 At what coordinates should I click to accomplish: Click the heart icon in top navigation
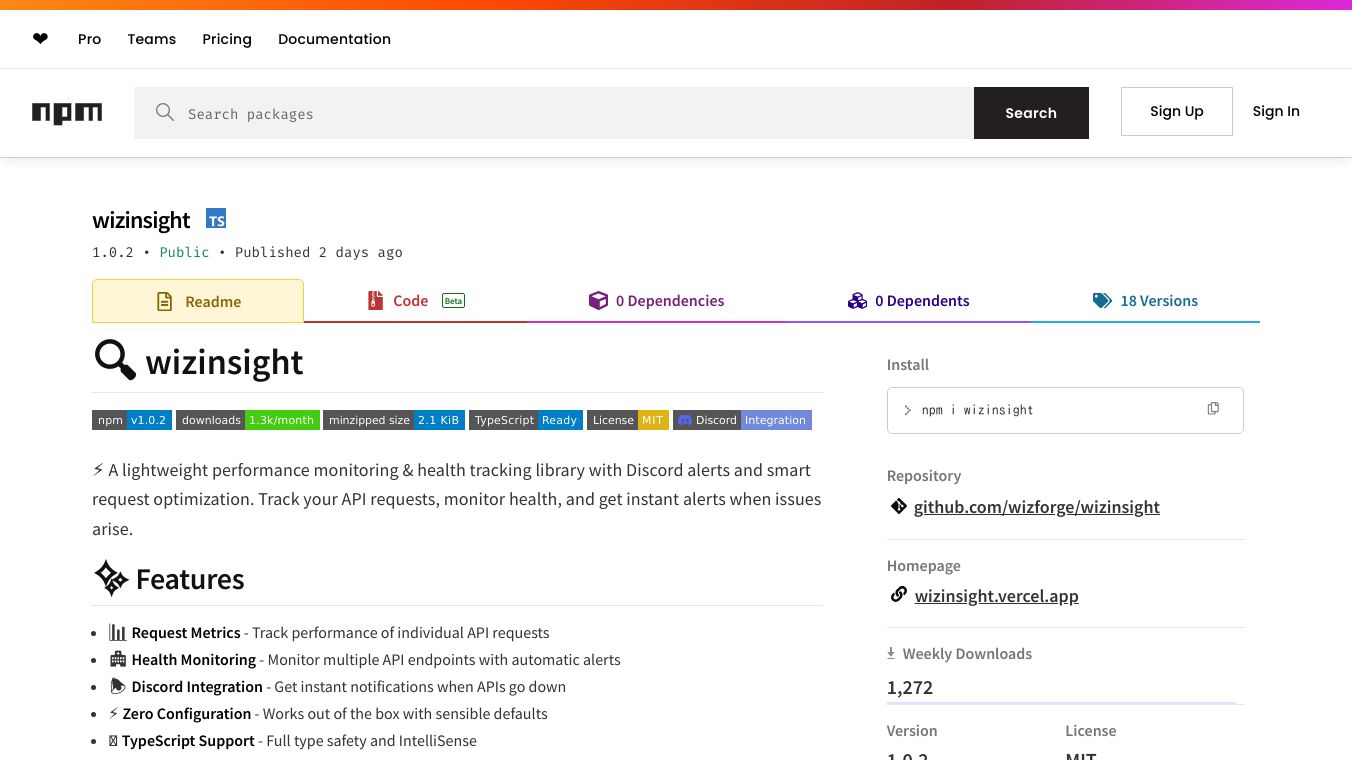click(x=40, y=39)
